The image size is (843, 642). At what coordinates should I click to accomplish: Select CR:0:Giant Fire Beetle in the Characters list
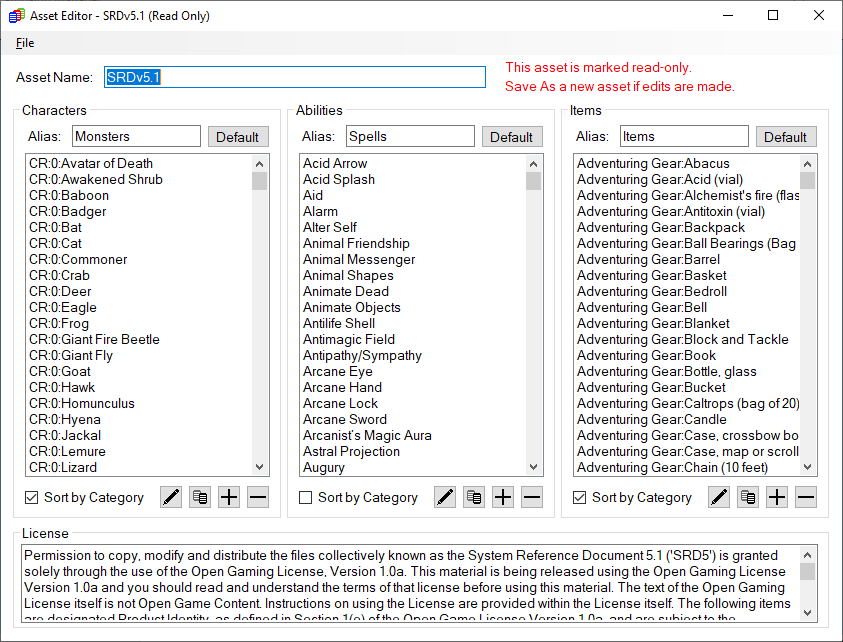tap(139, 340)
